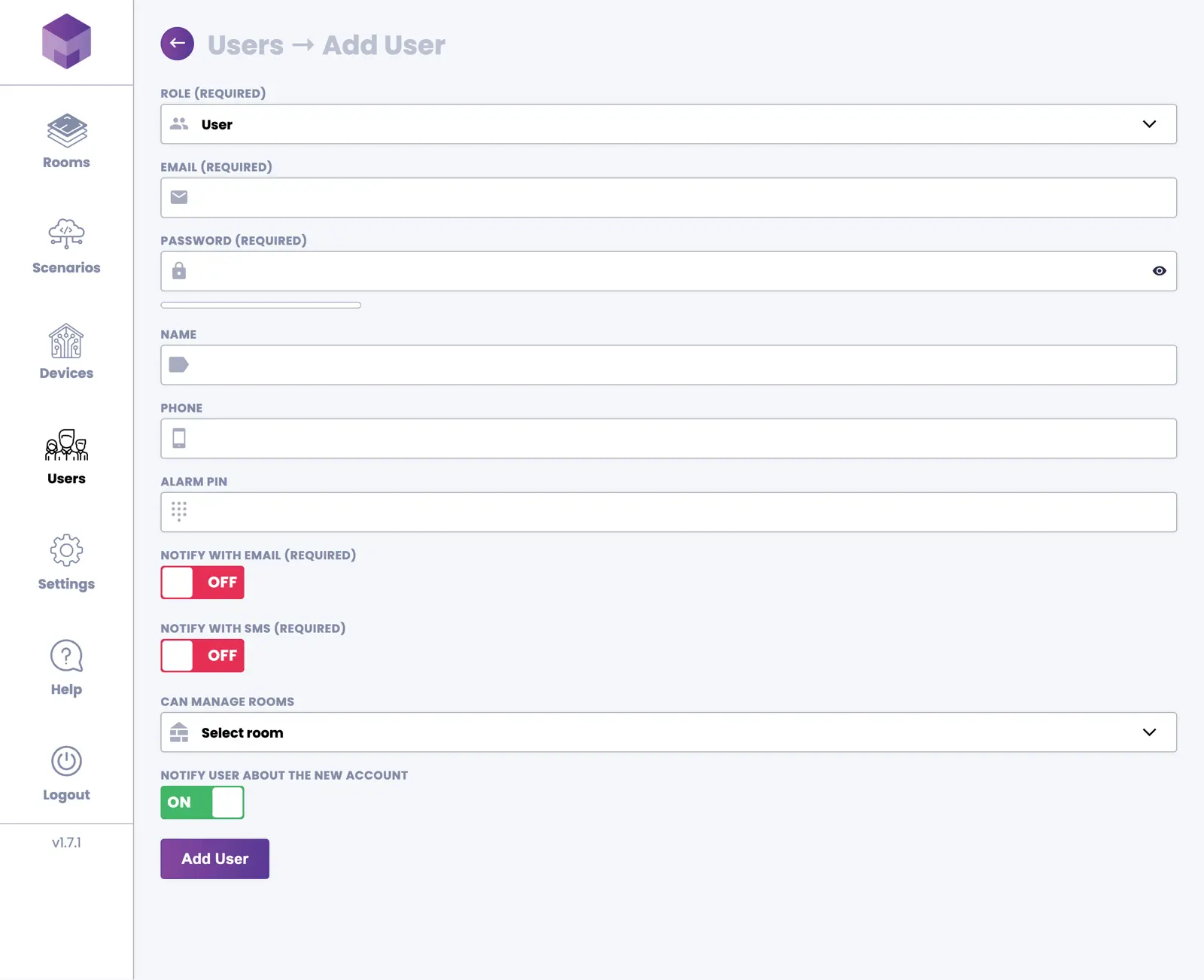Submit form with Add User button
Viewport: 1204px width, 980px height.
pyautogui.click(x=214, y=859)
